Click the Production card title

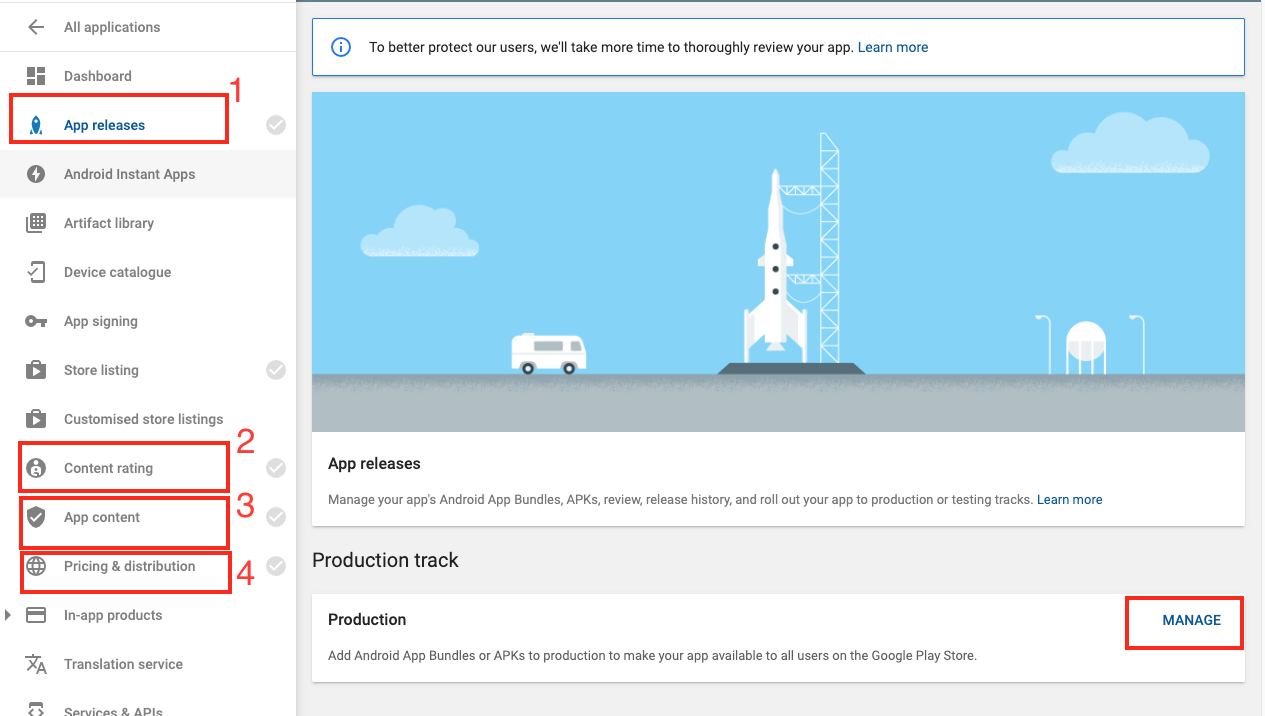367,620
